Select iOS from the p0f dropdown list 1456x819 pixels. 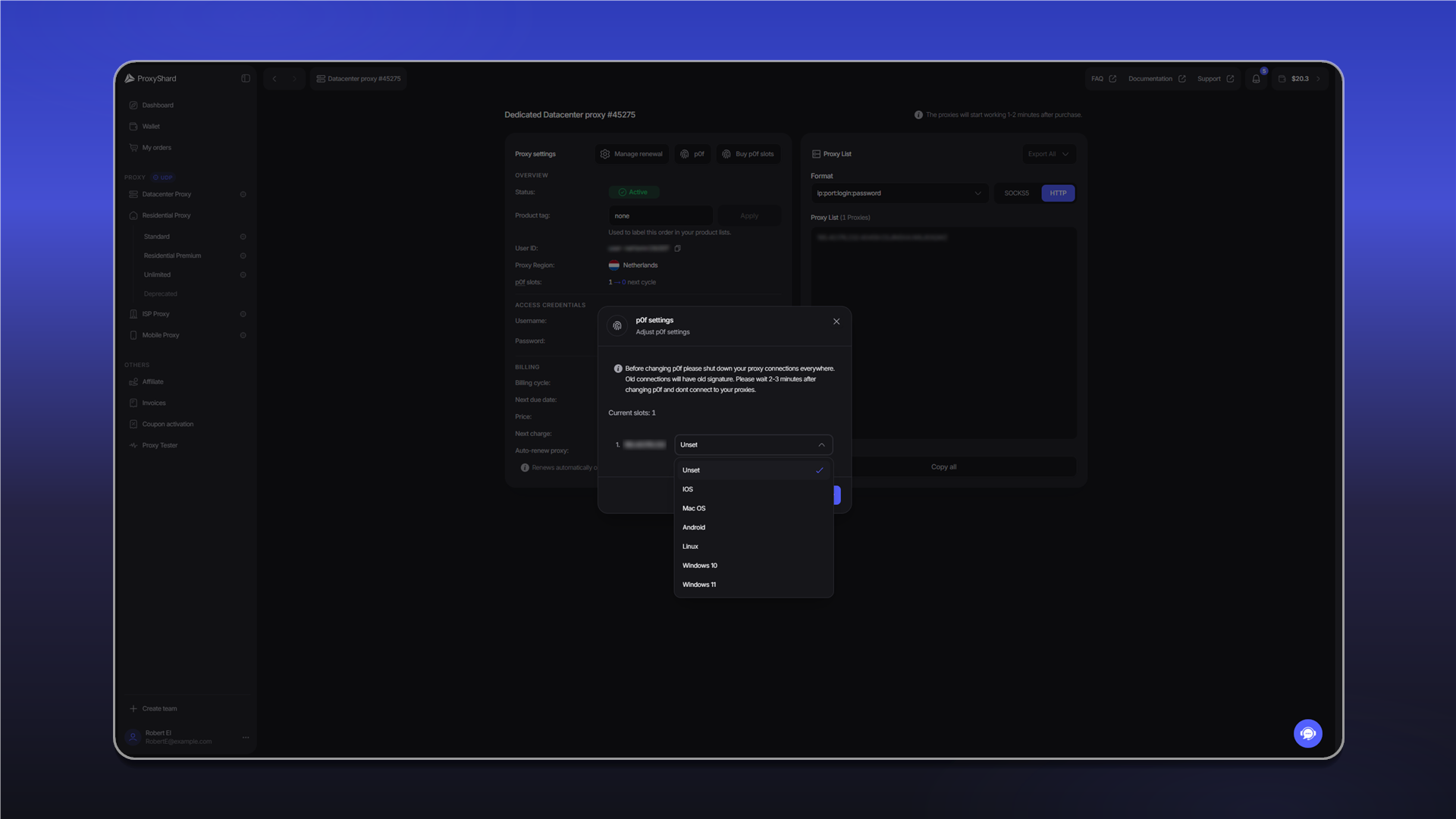(753, 489)
